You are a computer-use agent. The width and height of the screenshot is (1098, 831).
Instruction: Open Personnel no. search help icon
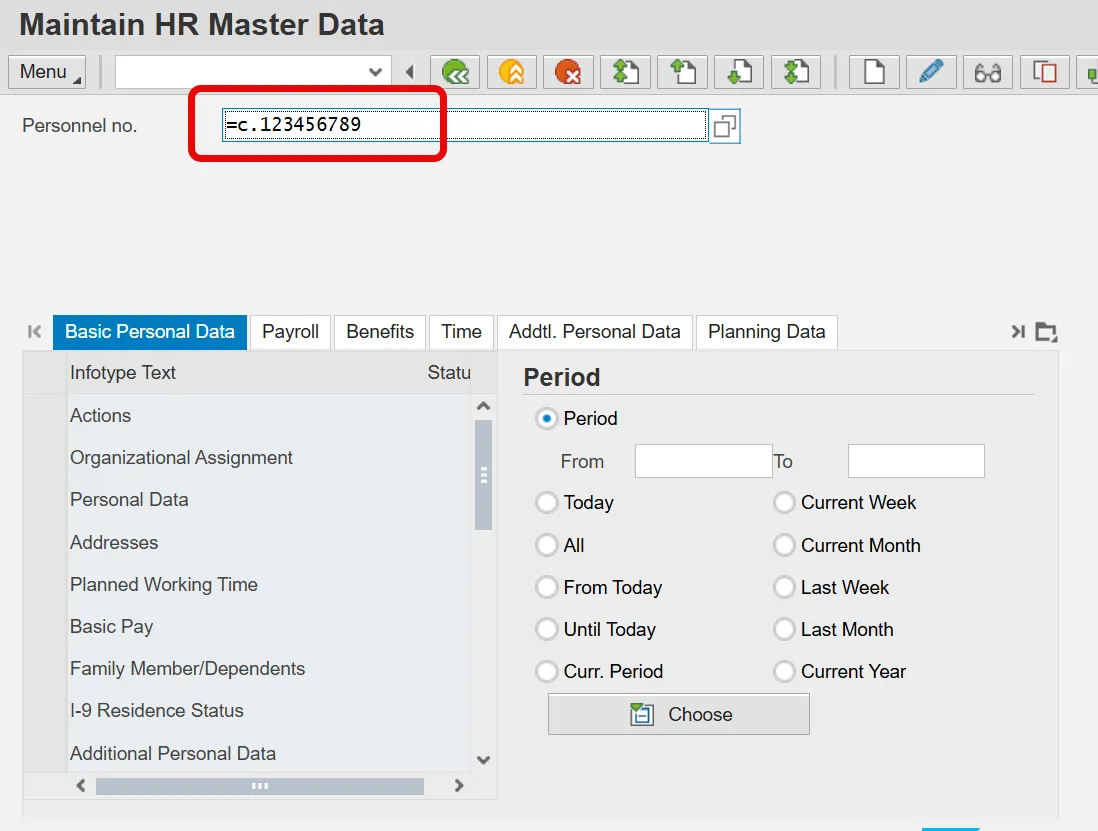tap(725, 126)
